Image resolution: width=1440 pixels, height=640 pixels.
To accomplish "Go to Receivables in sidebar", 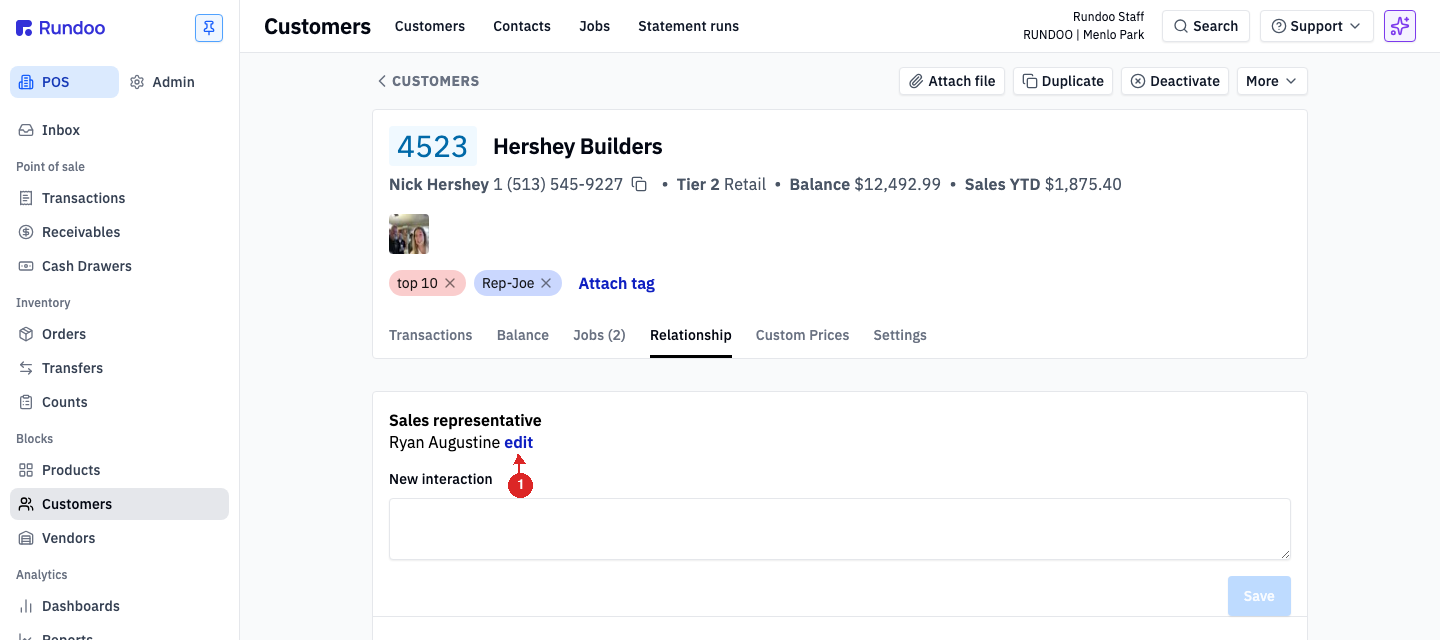I will (119, 232).
